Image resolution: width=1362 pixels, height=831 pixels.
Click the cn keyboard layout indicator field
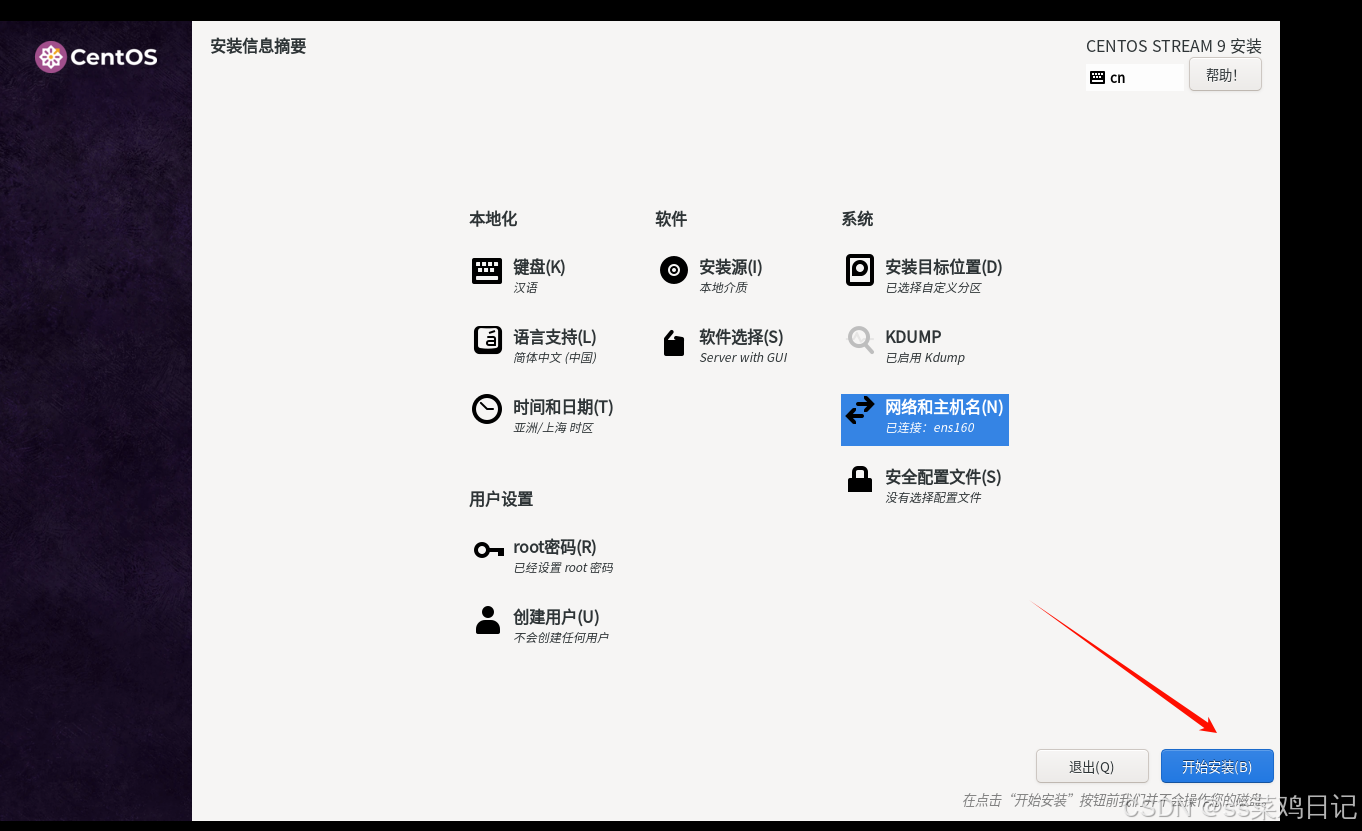(1135, 77)
